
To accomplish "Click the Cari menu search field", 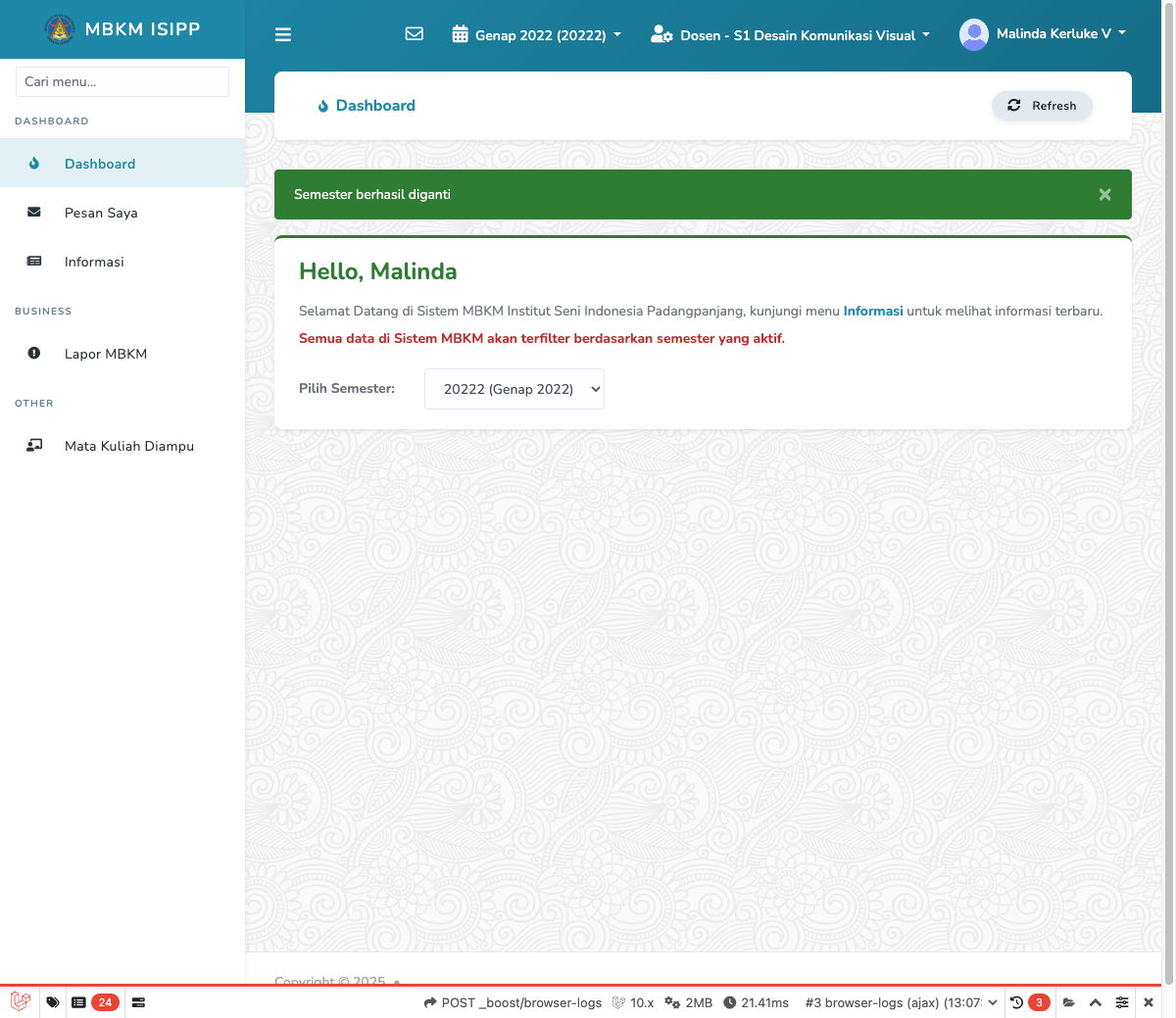I will point(122,82).
